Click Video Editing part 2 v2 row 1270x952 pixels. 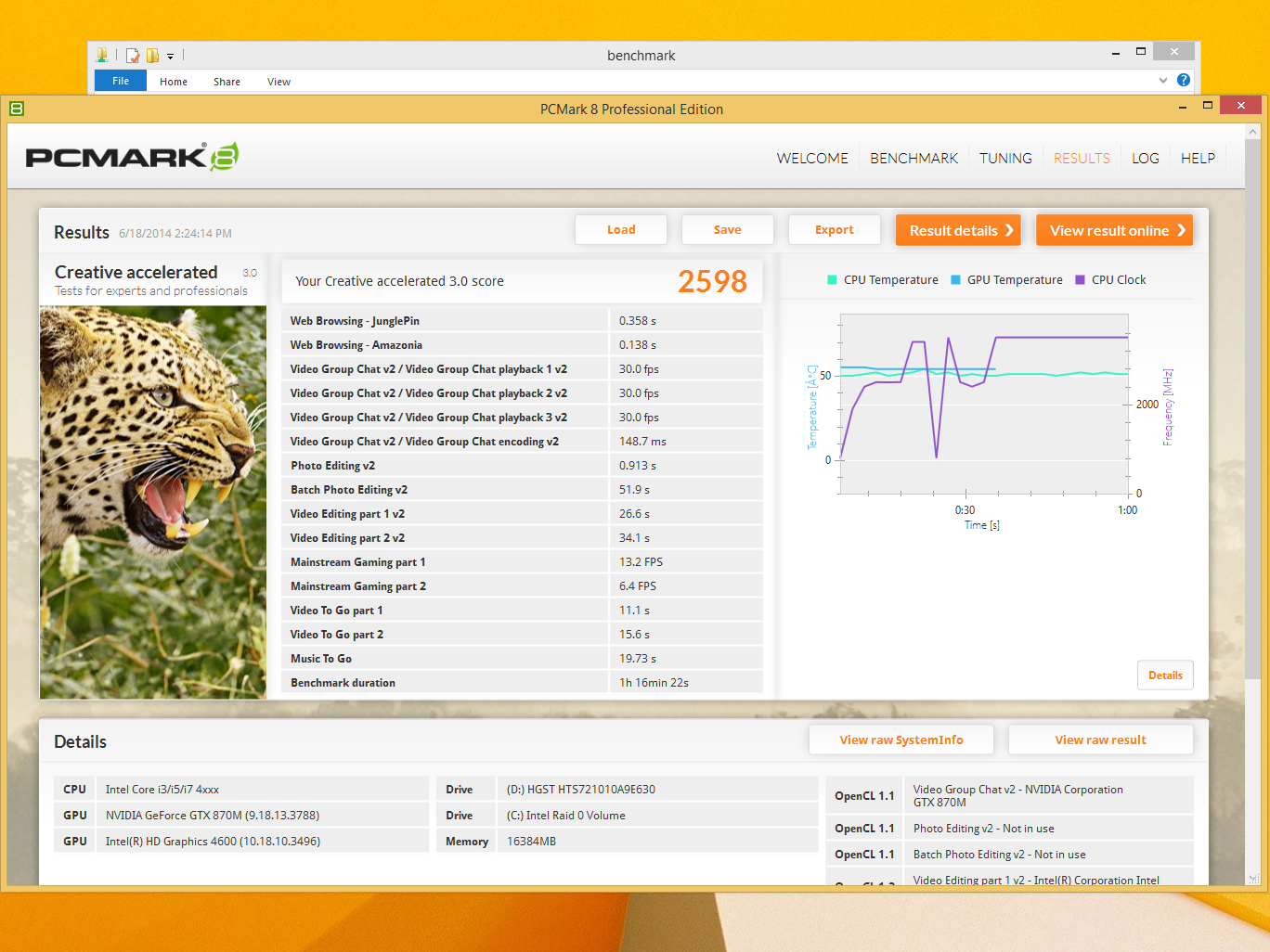coord(522,537)
